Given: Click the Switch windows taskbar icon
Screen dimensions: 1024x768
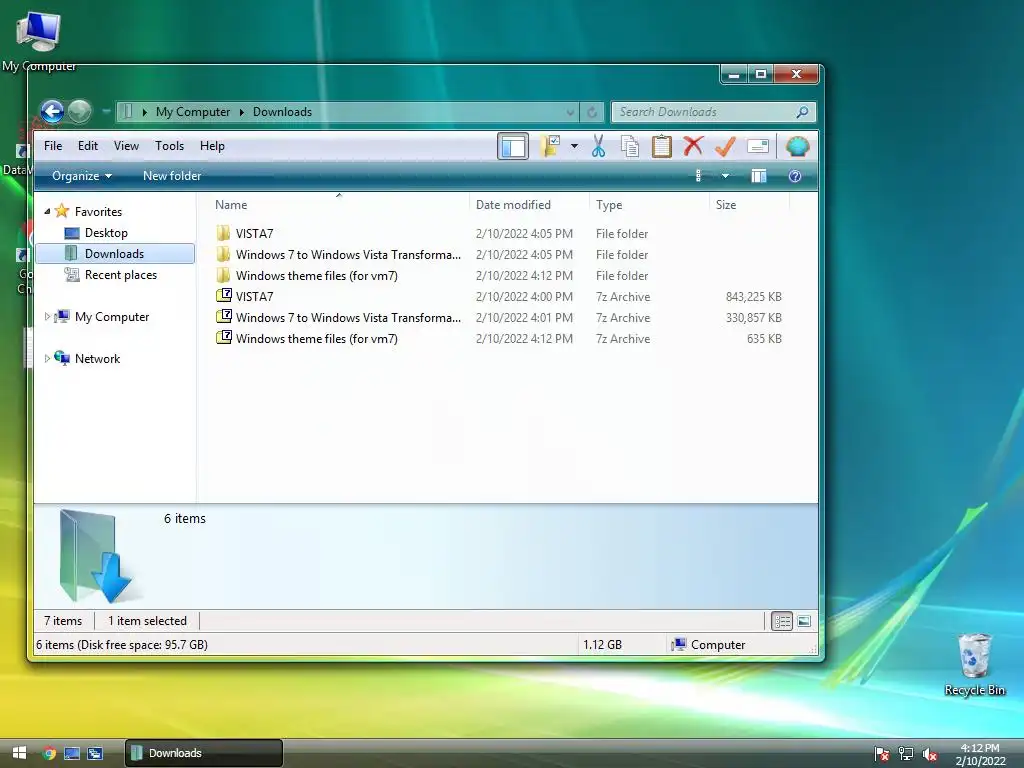Looking at the screenshot, I should point(95,753).
